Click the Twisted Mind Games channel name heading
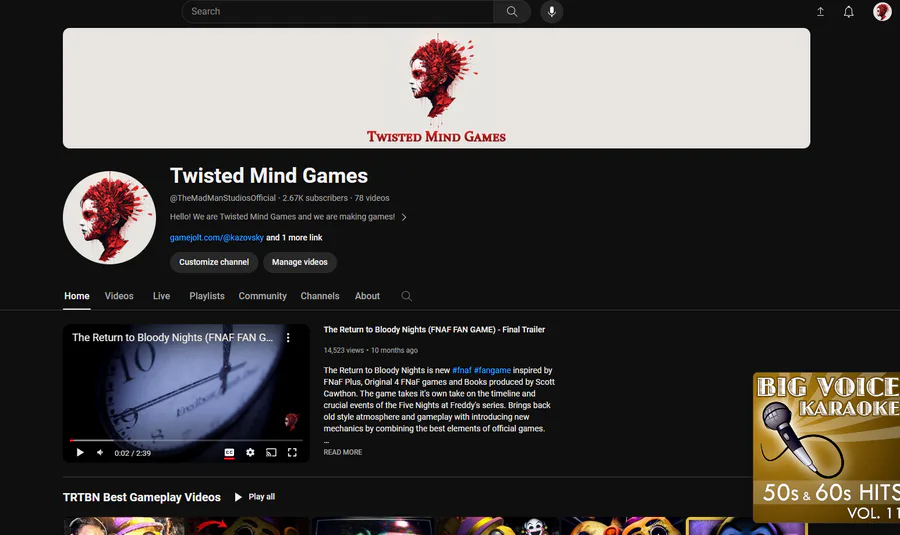 tap(269, 176)
